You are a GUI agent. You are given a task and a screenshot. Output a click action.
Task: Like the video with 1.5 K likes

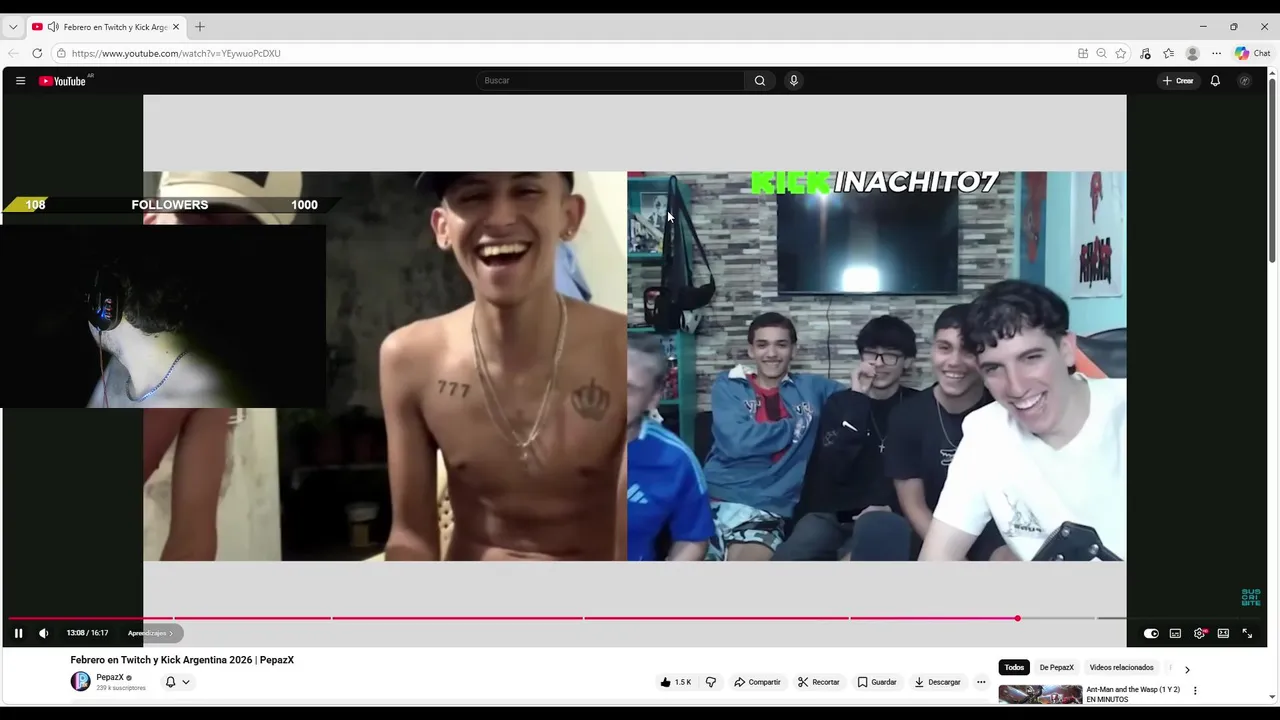[676, 682]
